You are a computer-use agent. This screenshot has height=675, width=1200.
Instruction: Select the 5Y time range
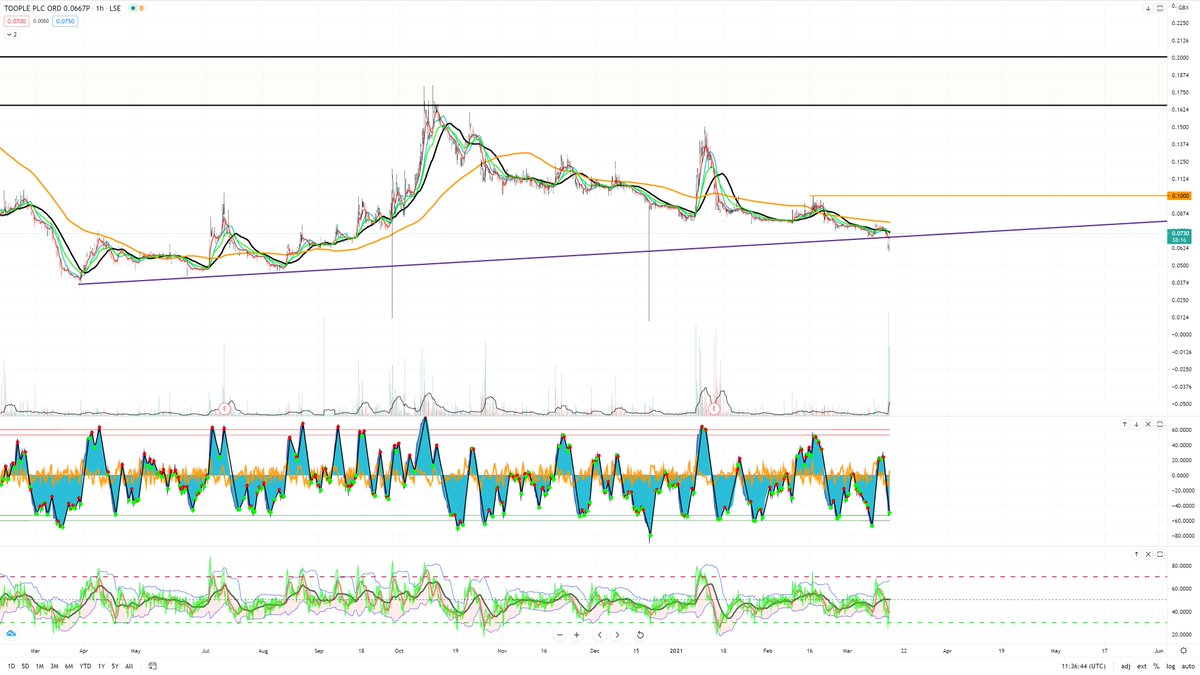(x=115, y=665)
